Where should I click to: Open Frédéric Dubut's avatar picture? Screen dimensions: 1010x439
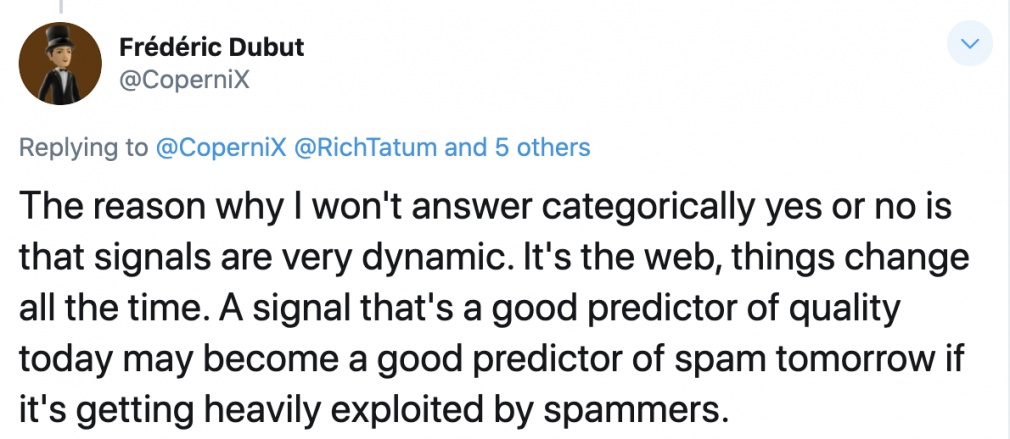pyautogui.click(x=60, y=63)
